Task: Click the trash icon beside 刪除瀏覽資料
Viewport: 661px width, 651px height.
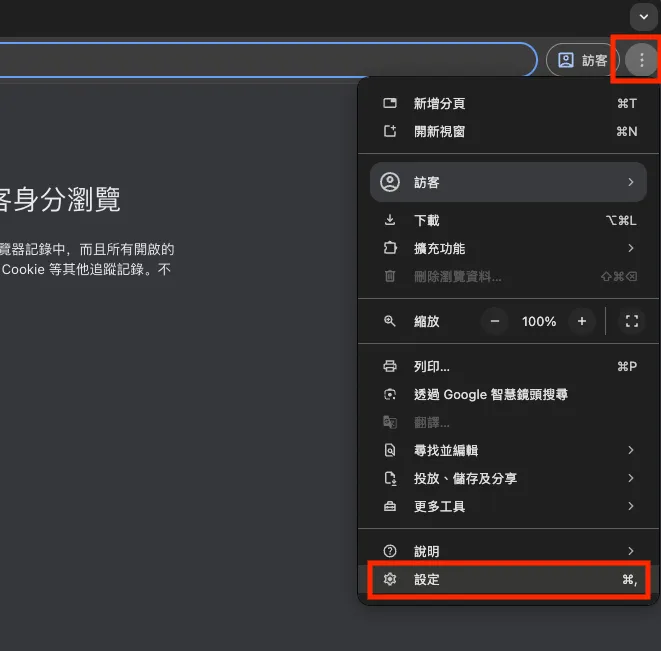Action: coord(390,276)
